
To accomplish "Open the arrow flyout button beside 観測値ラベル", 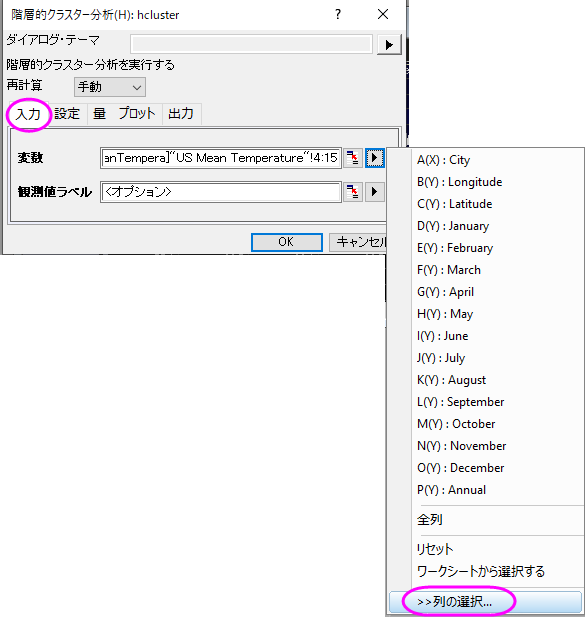I will pyautogui.click(x=375, y=192).
